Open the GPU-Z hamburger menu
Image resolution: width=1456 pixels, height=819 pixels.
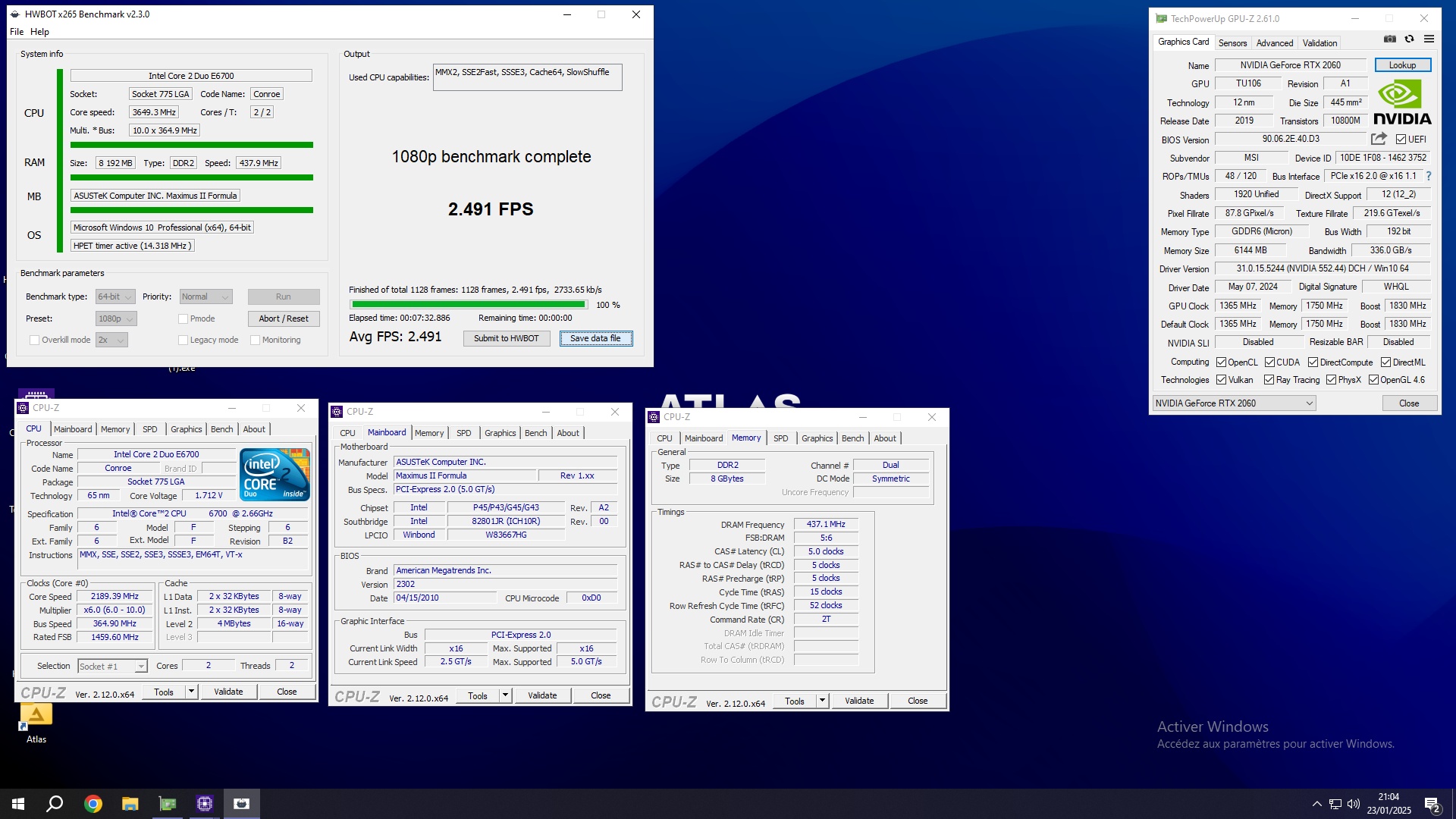point(1429,39)
